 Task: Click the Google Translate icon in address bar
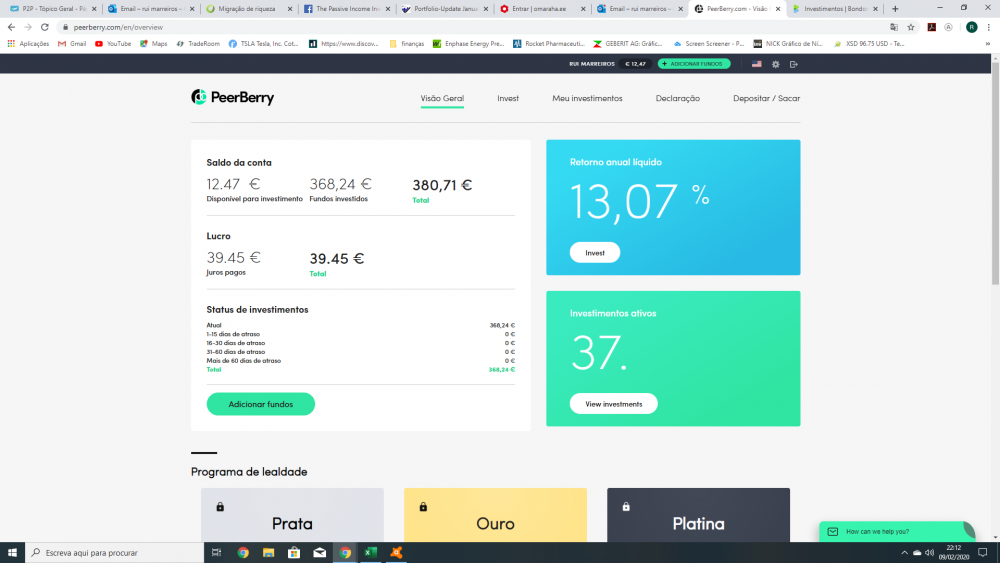tap(893, 27)
